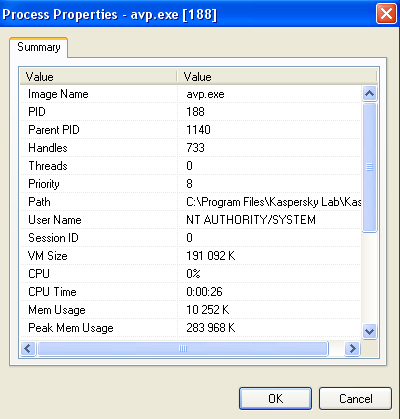Select the Mem Usage value 10 252 K
The height and width of the screenshot is (419, 400).
coord(208,310)
